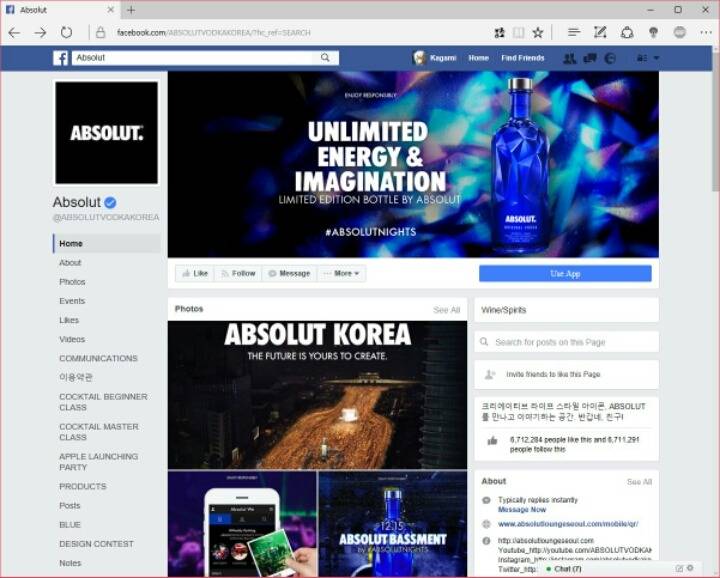Add page to favorites with star icon
The height and width of the screenshot is (578, 720).
(538, 32)
